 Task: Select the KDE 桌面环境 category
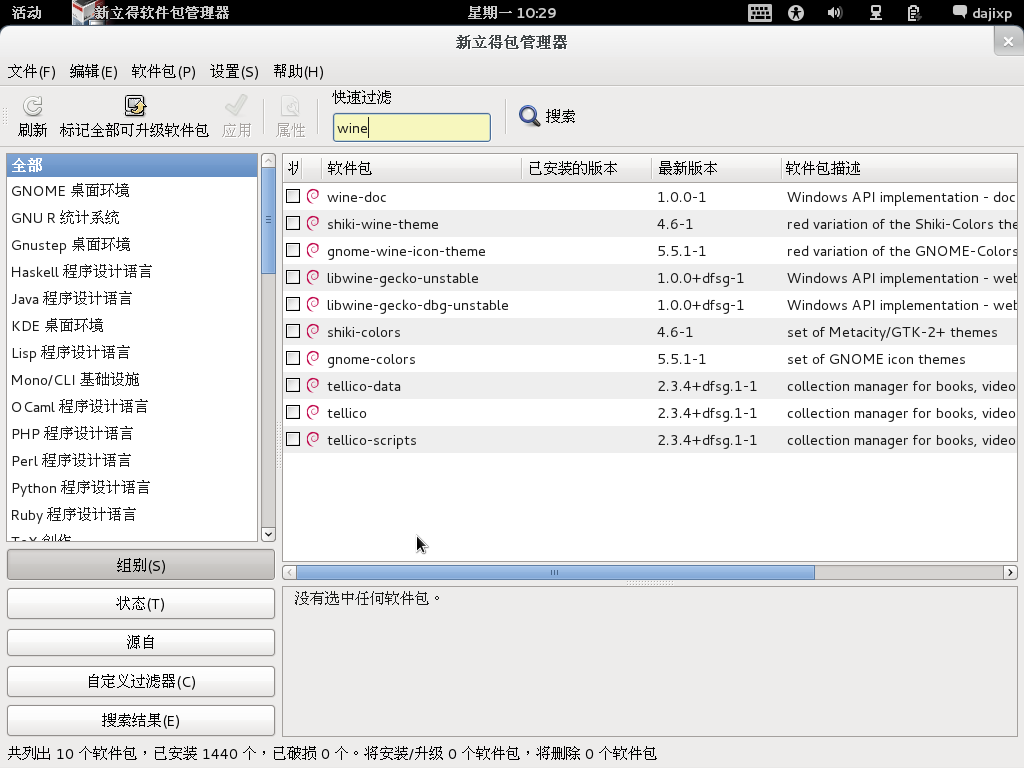tap(132, 325)
